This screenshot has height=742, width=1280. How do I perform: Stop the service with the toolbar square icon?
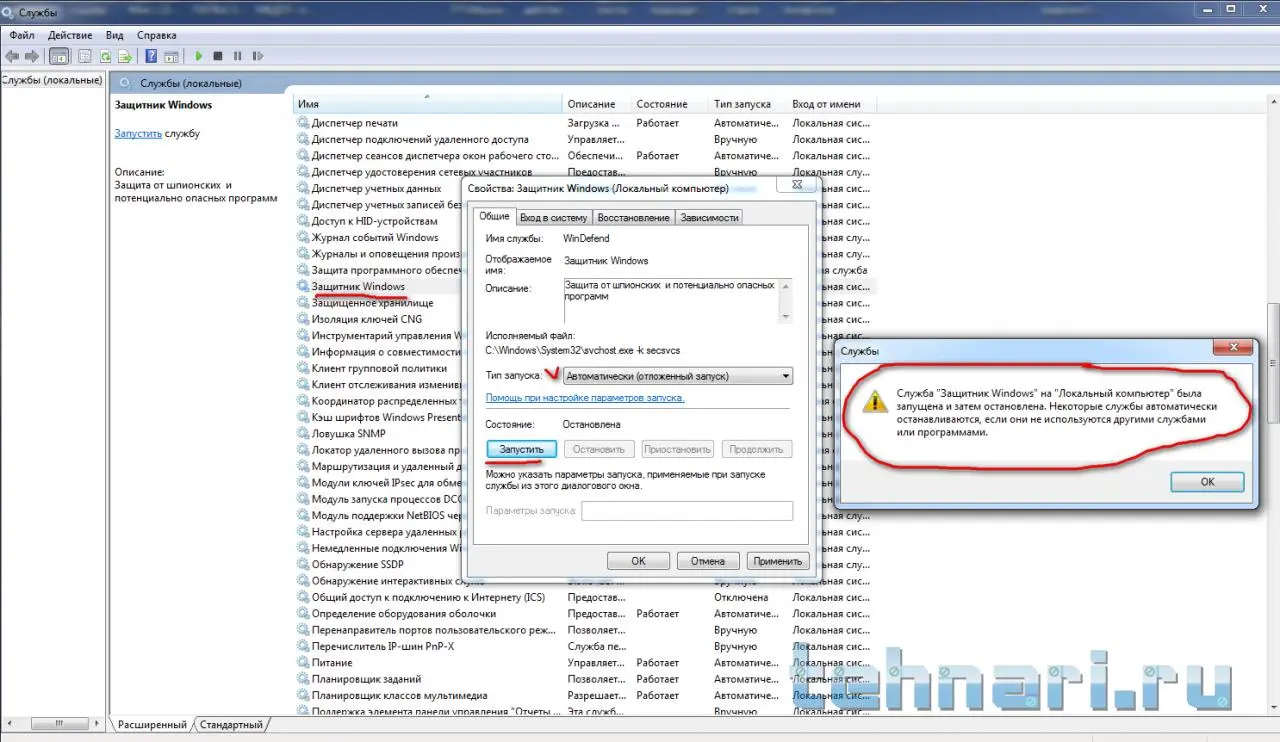tap(218, 56)
